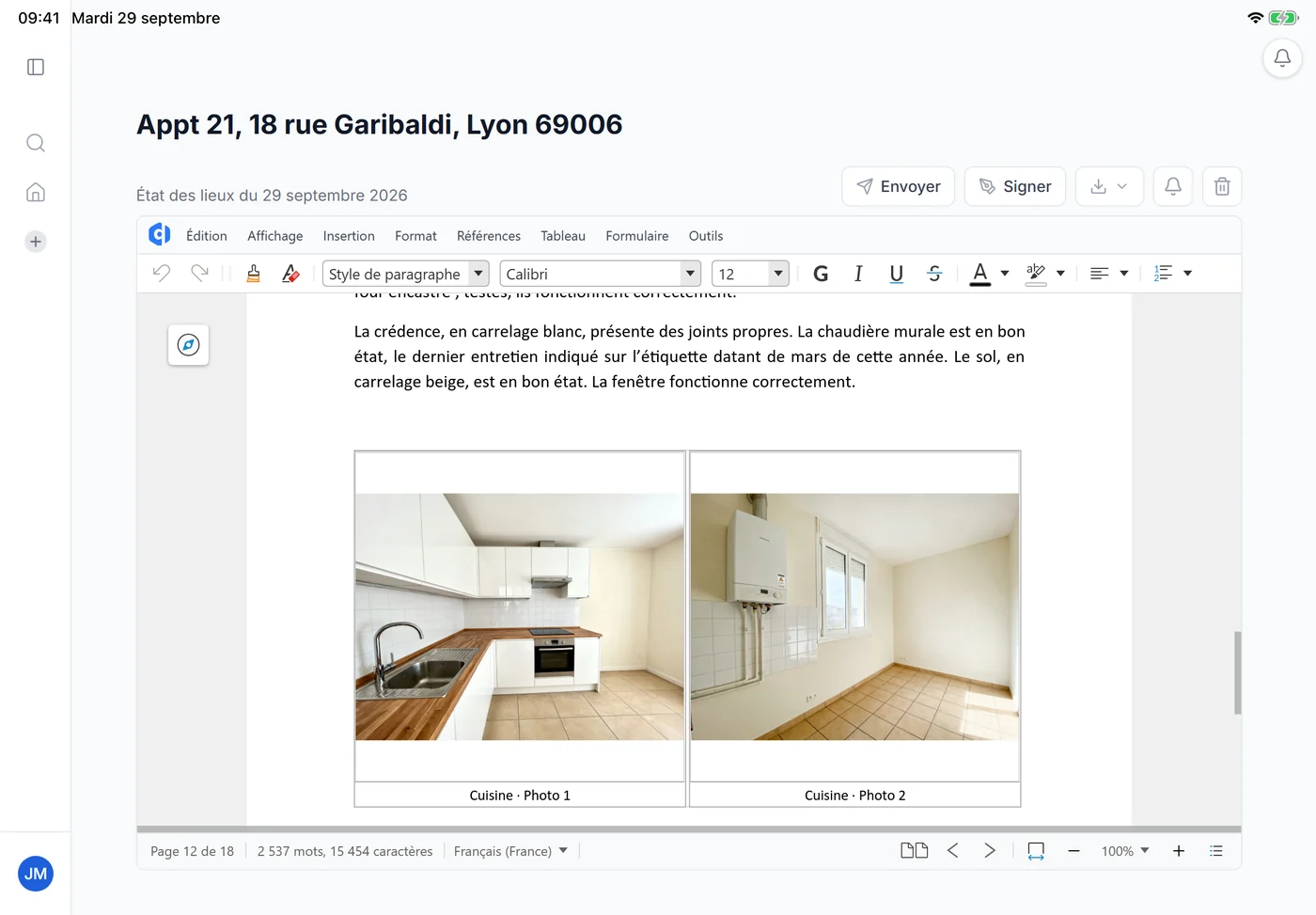Expand the text alignment dropdown arrow

coord(1124,274)
